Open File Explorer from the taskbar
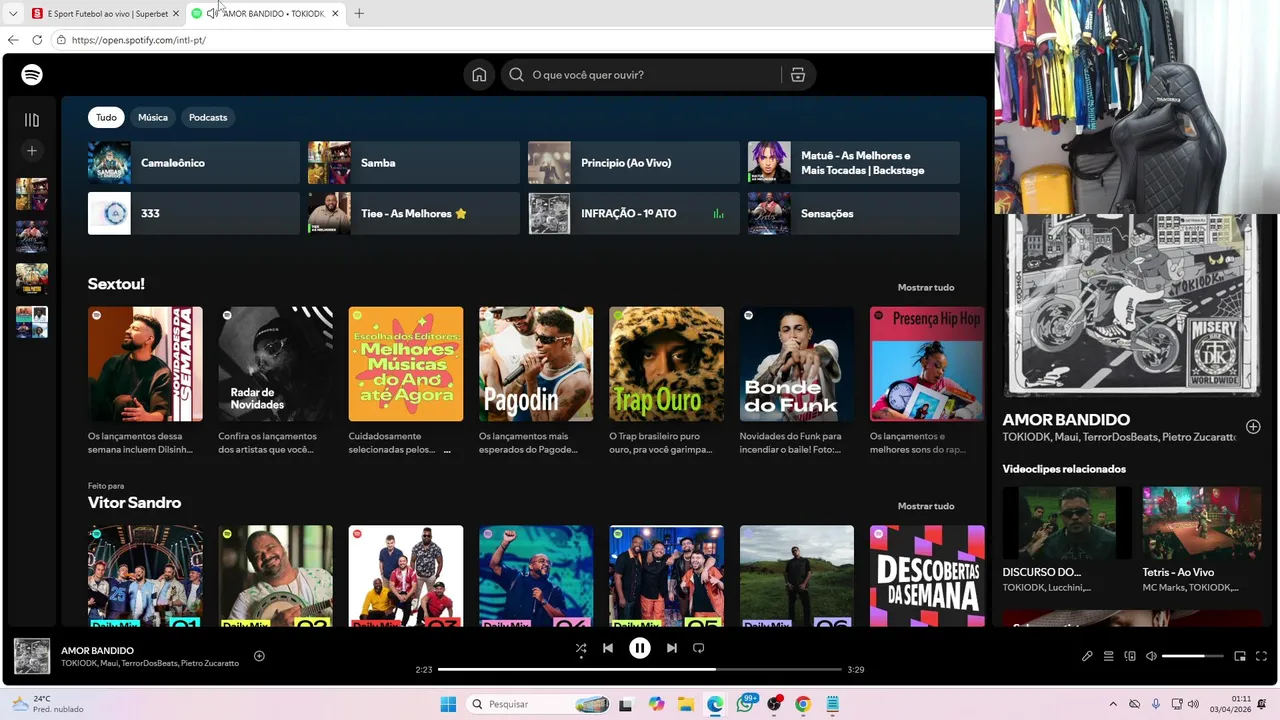Image resolution: width=1280 pixels, height=720 pixels. (685, 704)
